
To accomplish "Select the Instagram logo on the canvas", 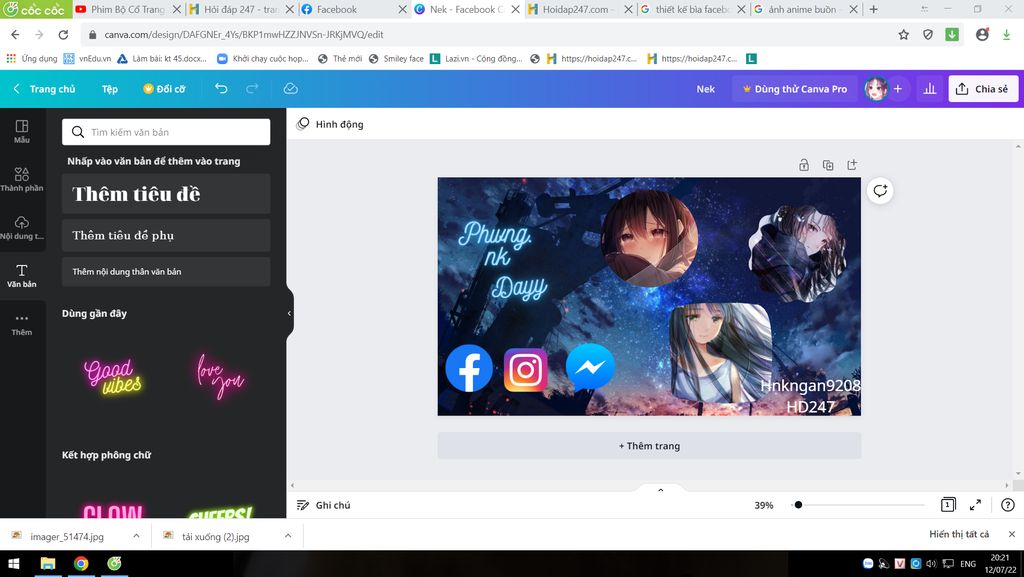I will pos(526,370).
